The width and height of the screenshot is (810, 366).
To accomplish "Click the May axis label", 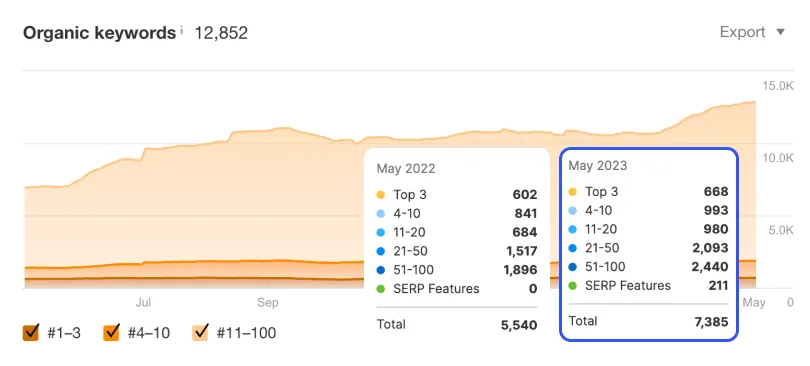I will click(x=754, y=303).
